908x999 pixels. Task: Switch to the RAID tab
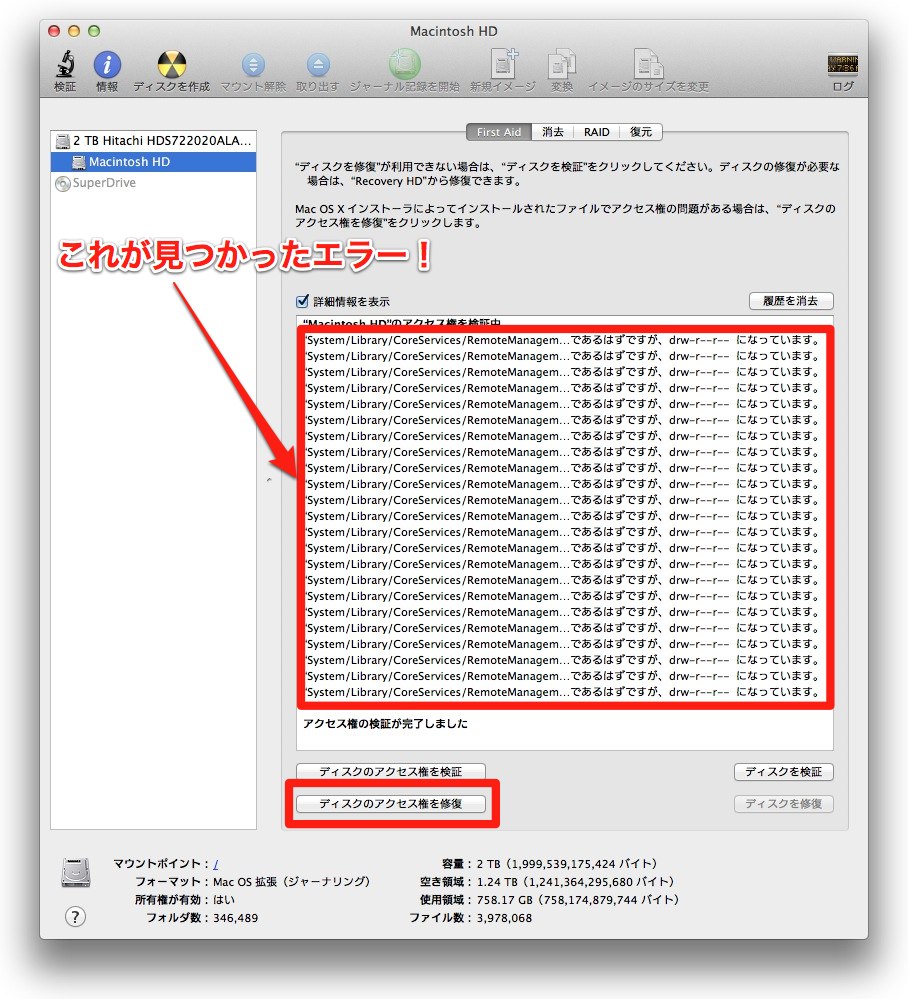point(597,132)
